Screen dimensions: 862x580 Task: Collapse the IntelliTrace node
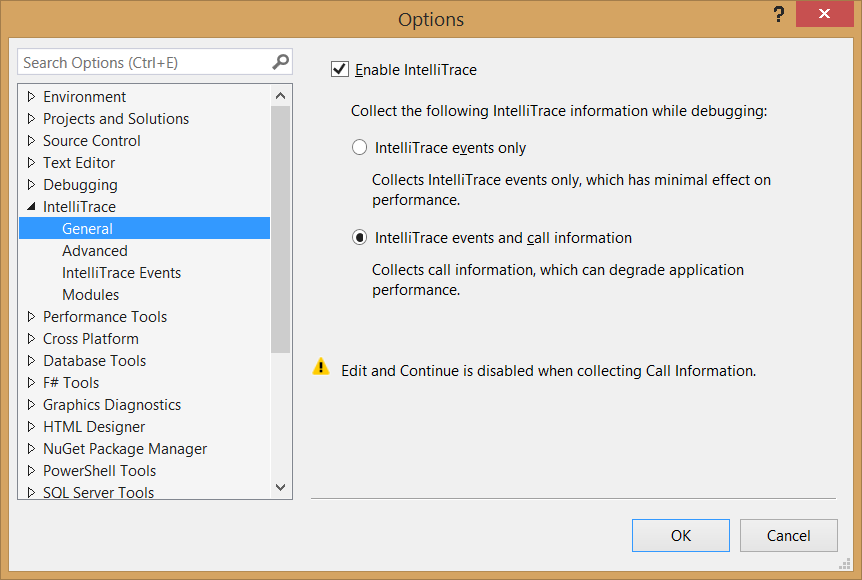click(x=31, y=207)
